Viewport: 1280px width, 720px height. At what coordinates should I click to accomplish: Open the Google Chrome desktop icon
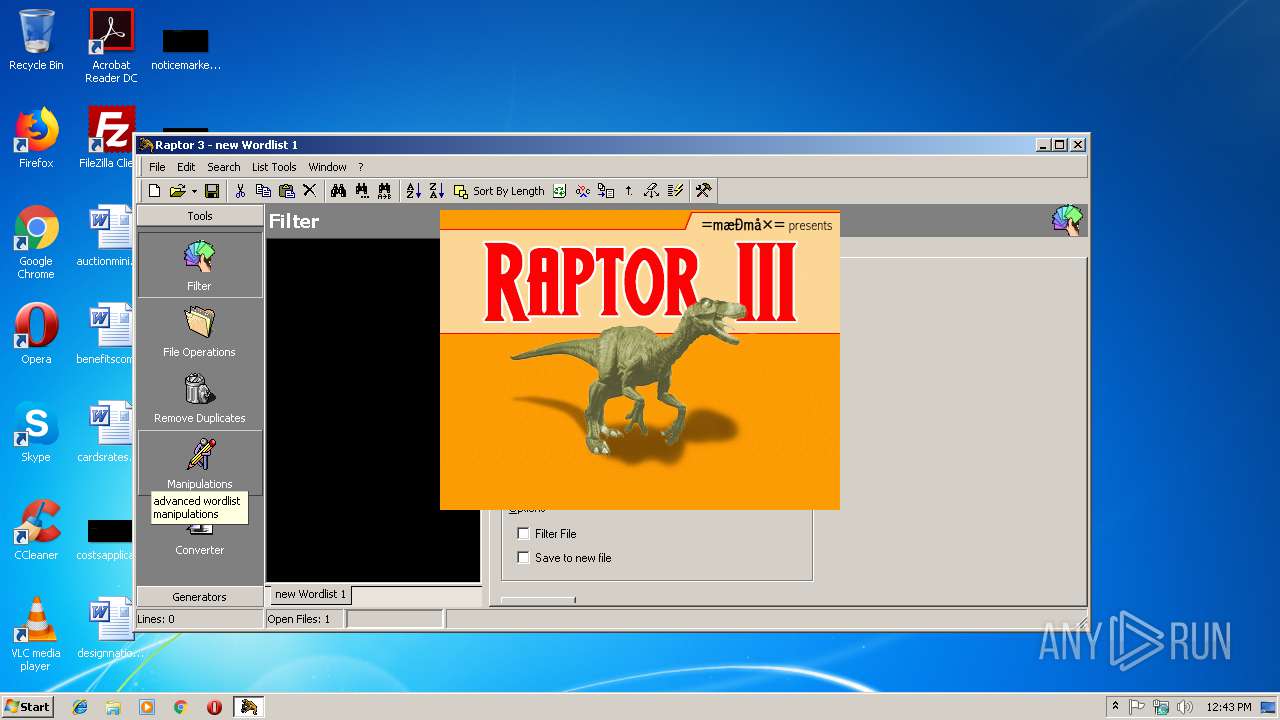36,243
